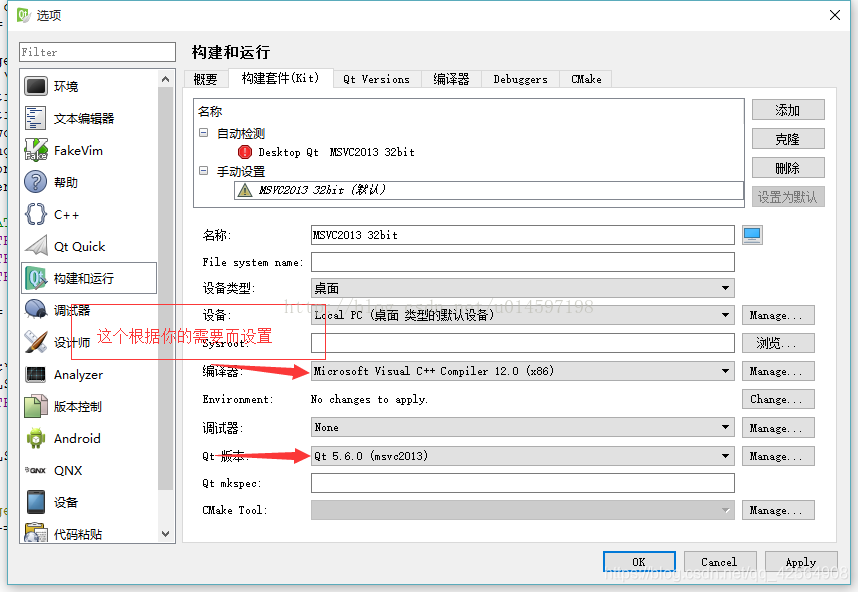Screen dimensions: 858x592
Task: Select the 帮助 help icon
Action: (36, 182)
